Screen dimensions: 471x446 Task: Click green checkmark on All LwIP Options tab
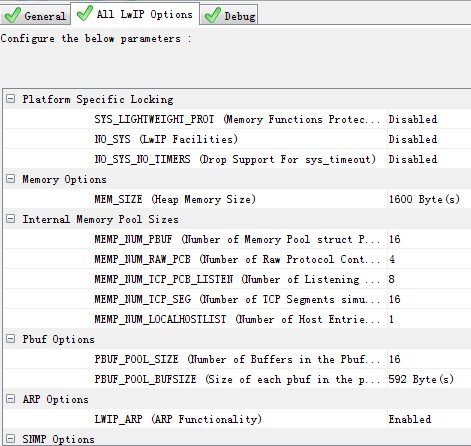coord(85,13)
